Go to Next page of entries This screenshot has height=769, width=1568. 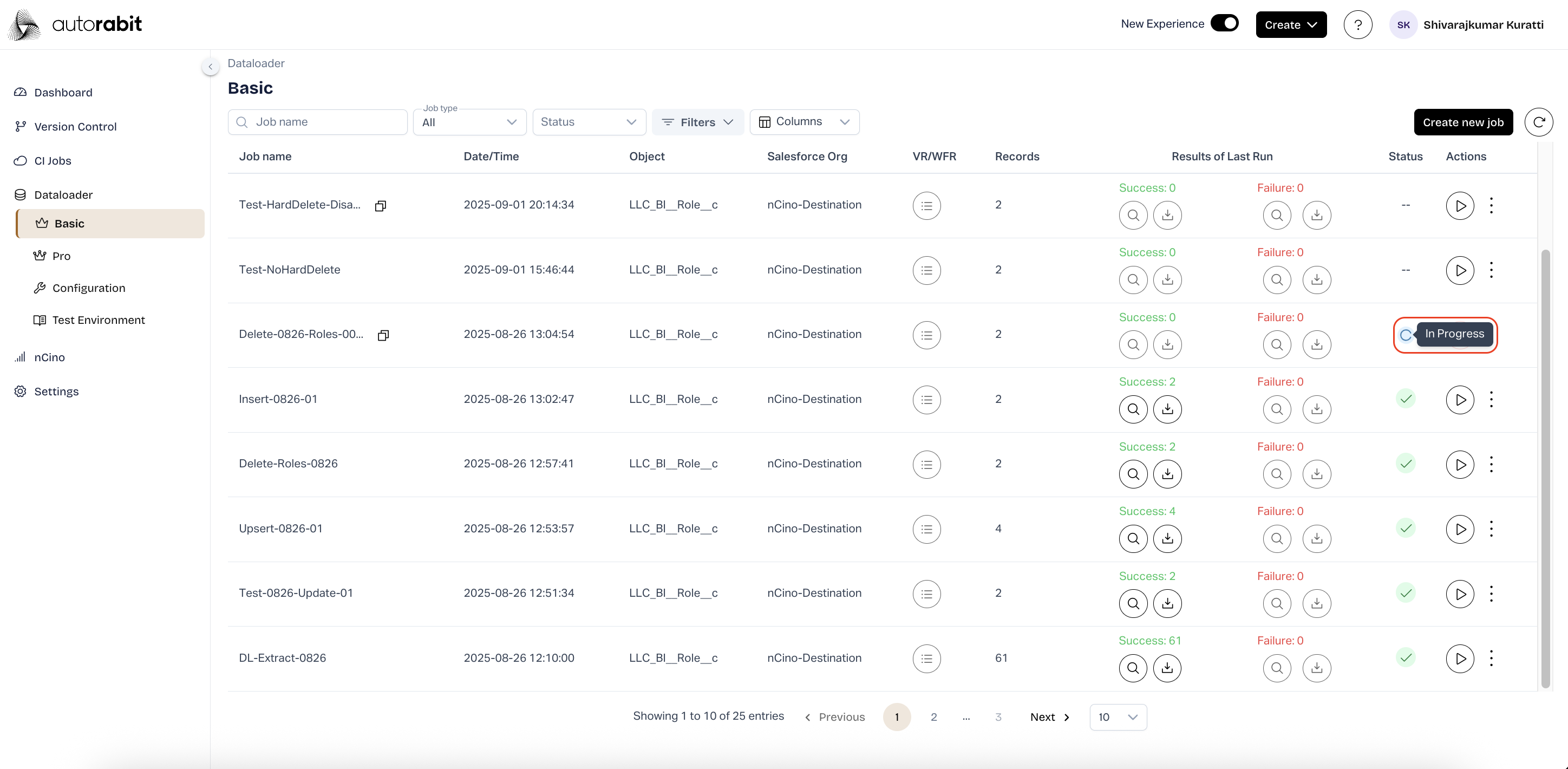pyautogui.click(x=1049, y=716)
